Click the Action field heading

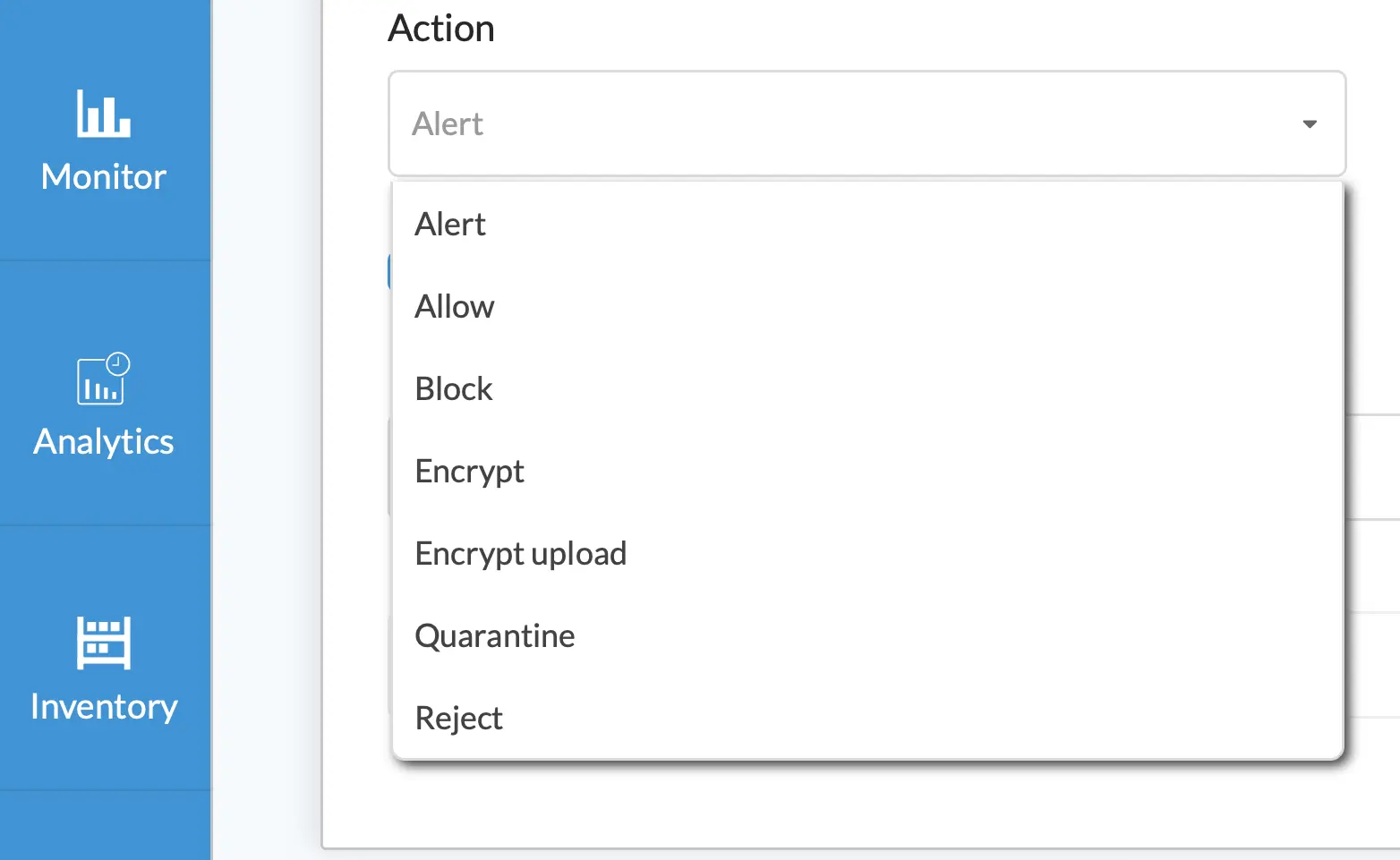click(441, 29)
